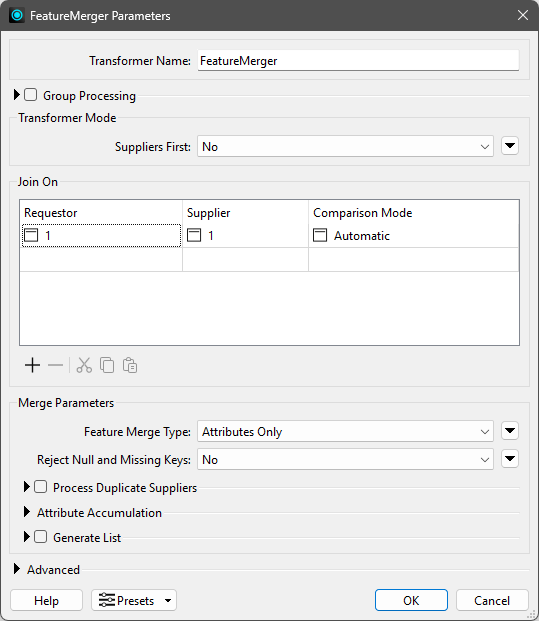Click the Supplier attribute icon in first row
The height and width of the screenshot is (621, 539).
click(194, 235)
